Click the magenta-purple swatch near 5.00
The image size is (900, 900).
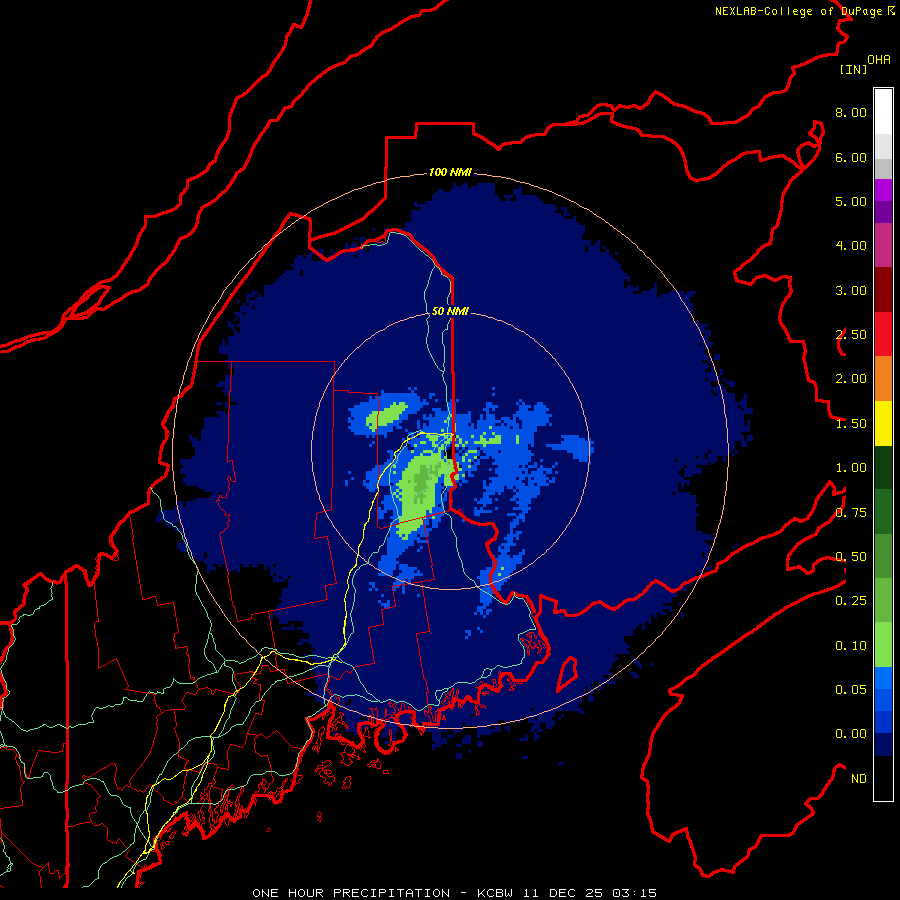tap(883, 190)
